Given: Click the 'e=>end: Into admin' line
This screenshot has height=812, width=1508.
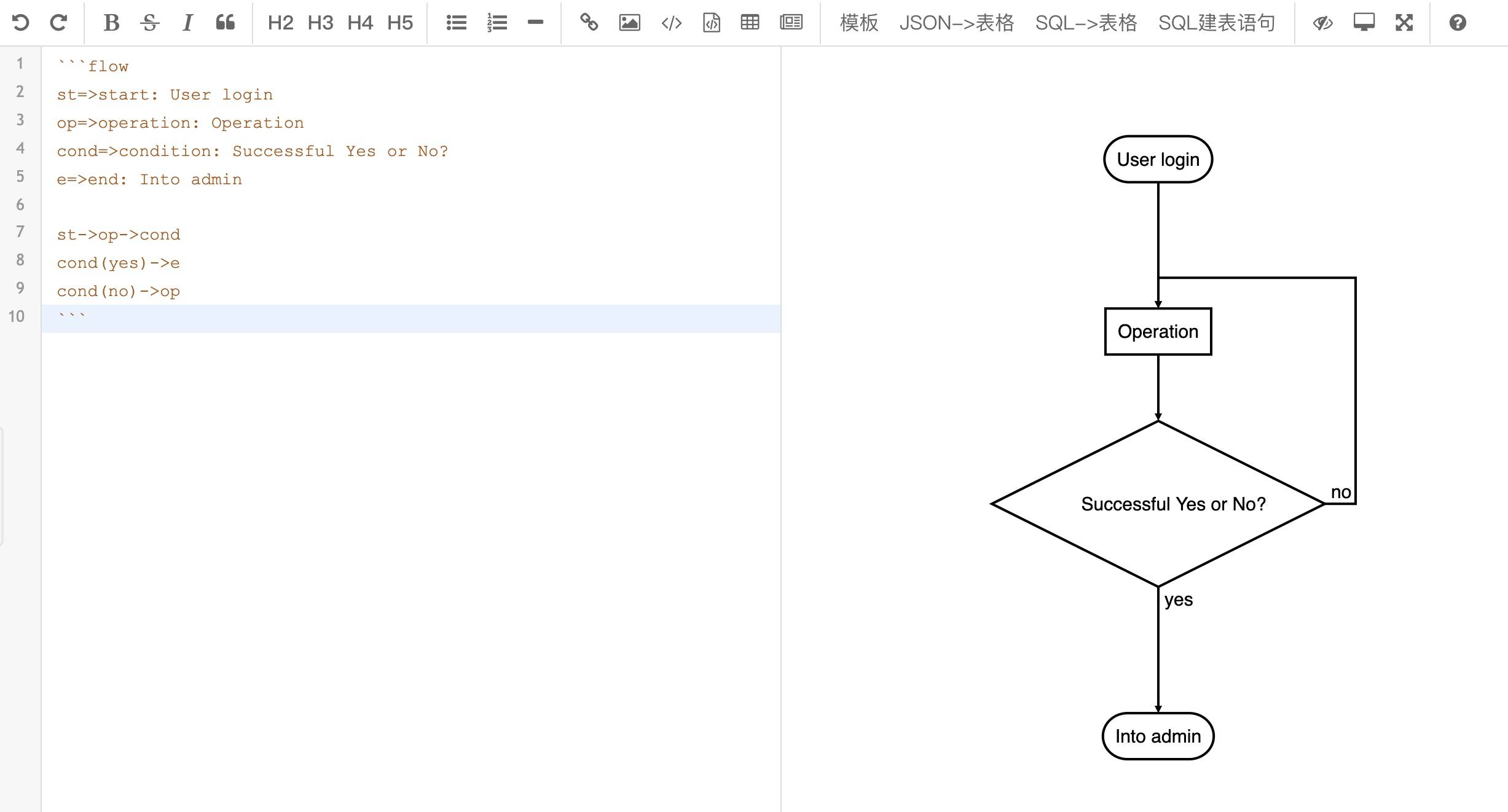Looking at the screenshot, I should [x=149, y=179].
